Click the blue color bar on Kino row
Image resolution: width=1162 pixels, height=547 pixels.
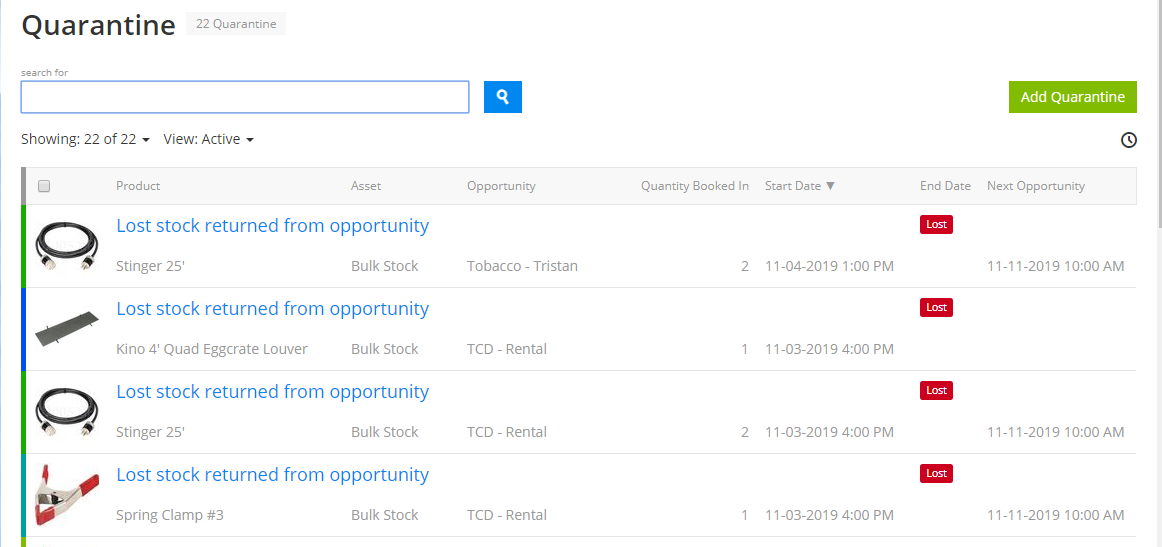click(x=23, y=329)
